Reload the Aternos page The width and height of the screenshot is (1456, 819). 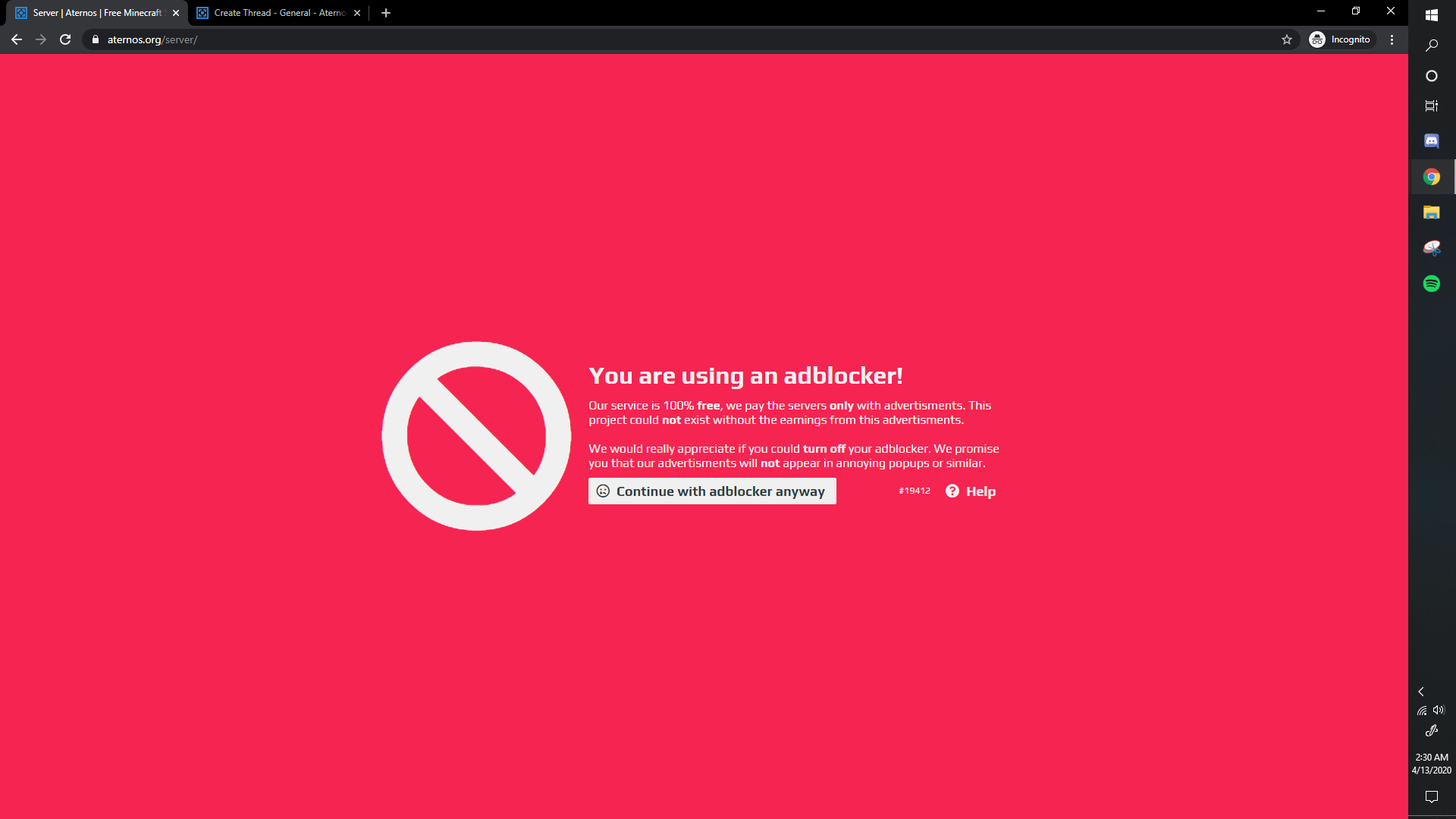click(65, 39)
